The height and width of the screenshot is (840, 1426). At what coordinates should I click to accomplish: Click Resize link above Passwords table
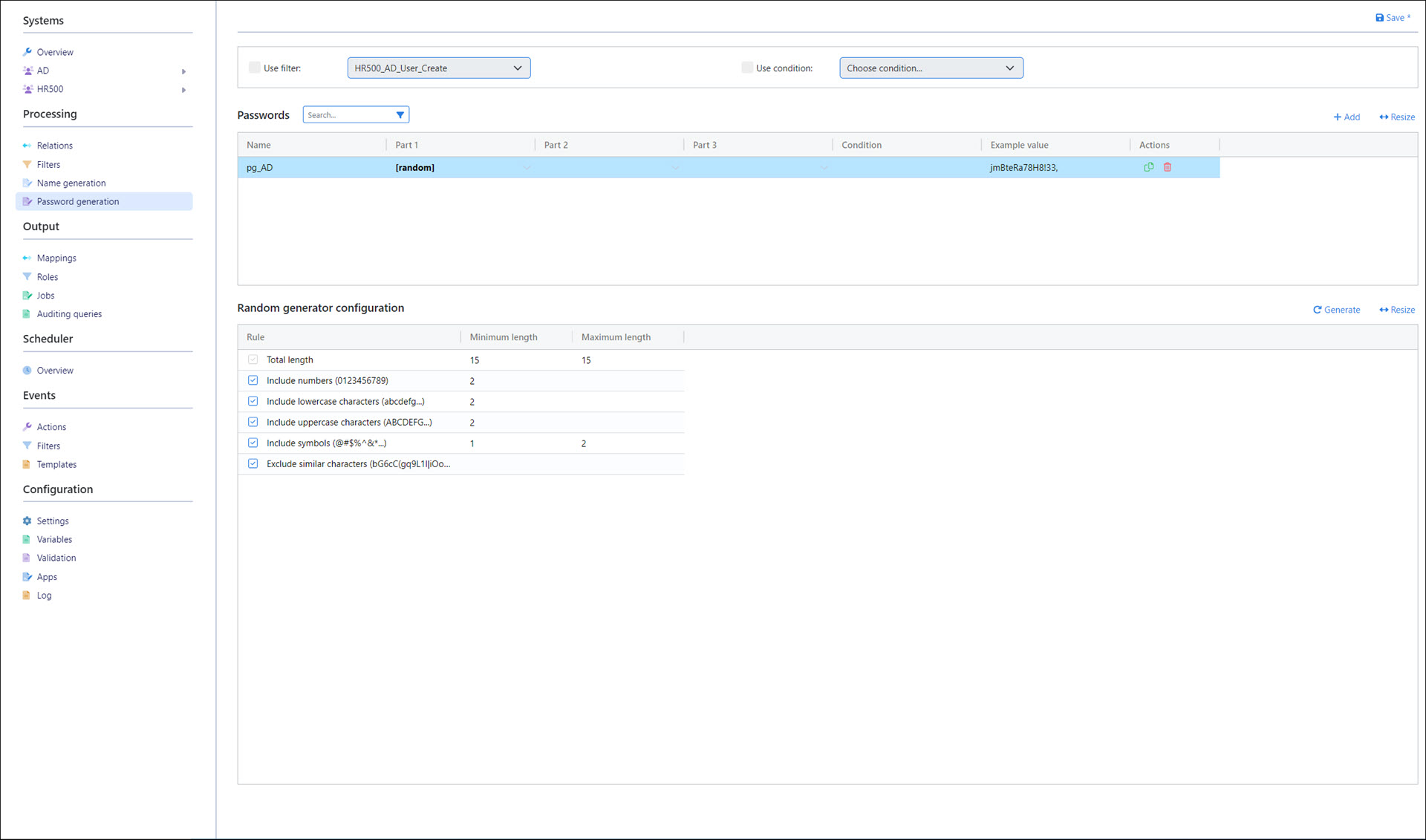pos(1397,117)
